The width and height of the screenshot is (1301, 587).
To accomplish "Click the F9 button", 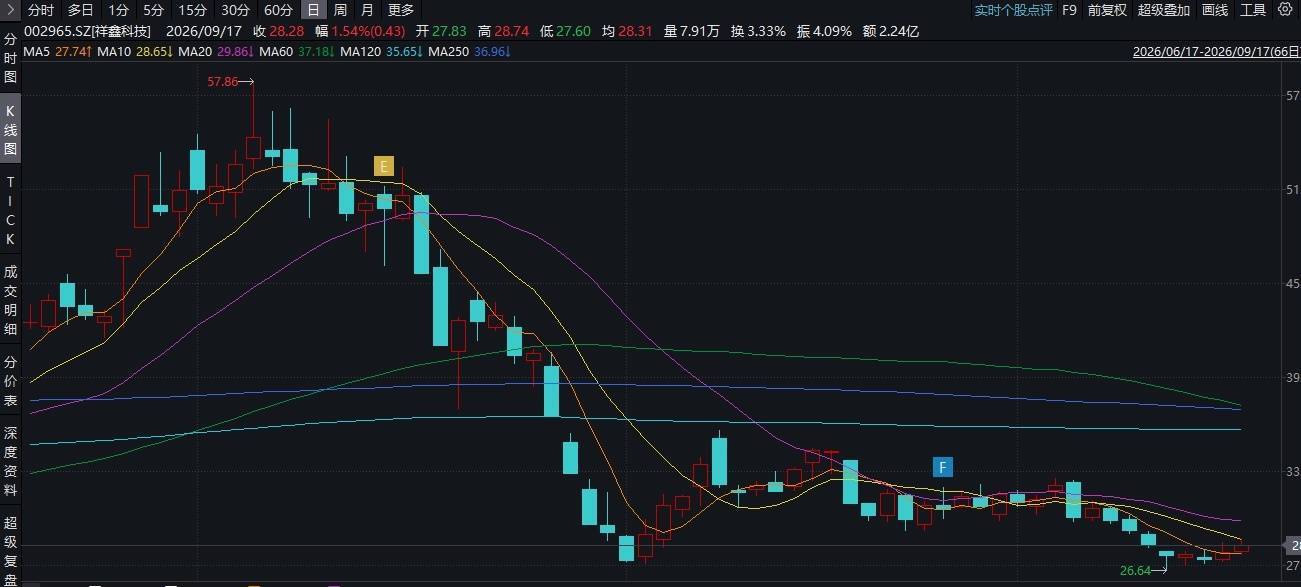I will 1069,10.
